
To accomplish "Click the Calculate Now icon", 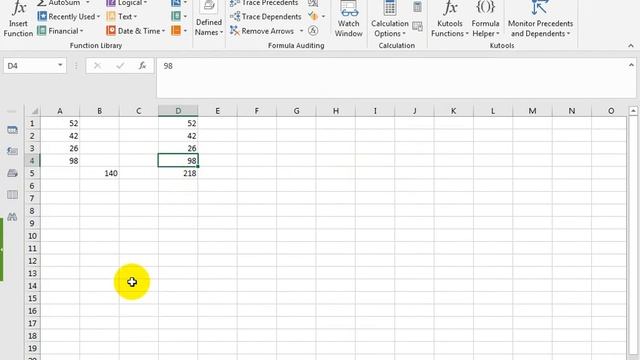I will click(x=417, y=6).
